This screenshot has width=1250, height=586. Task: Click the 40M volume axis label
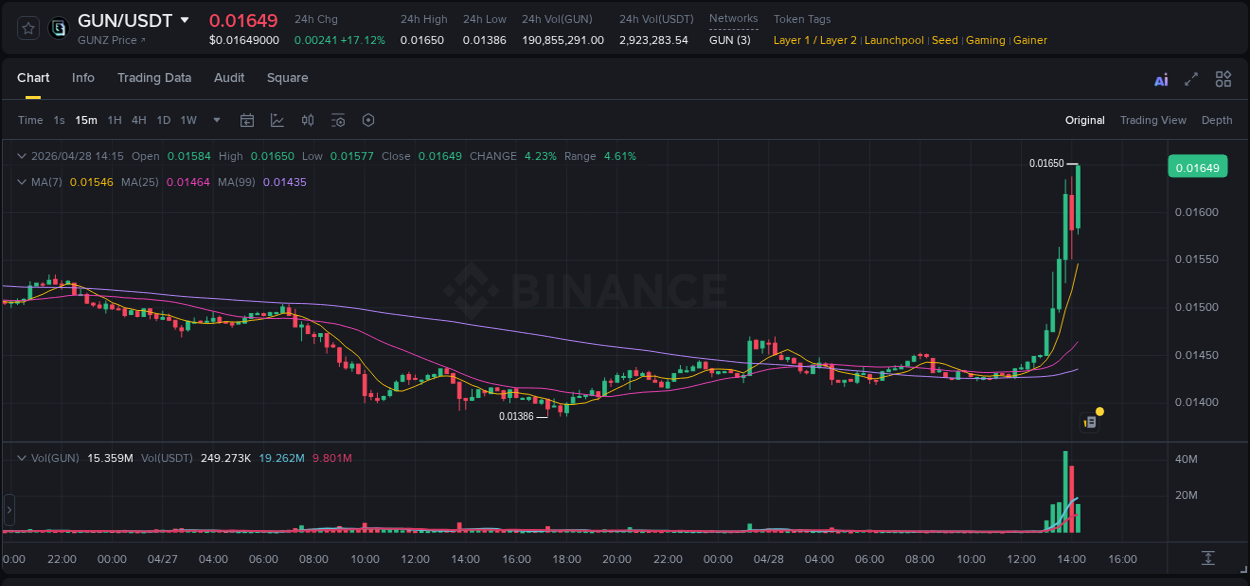1187,459
